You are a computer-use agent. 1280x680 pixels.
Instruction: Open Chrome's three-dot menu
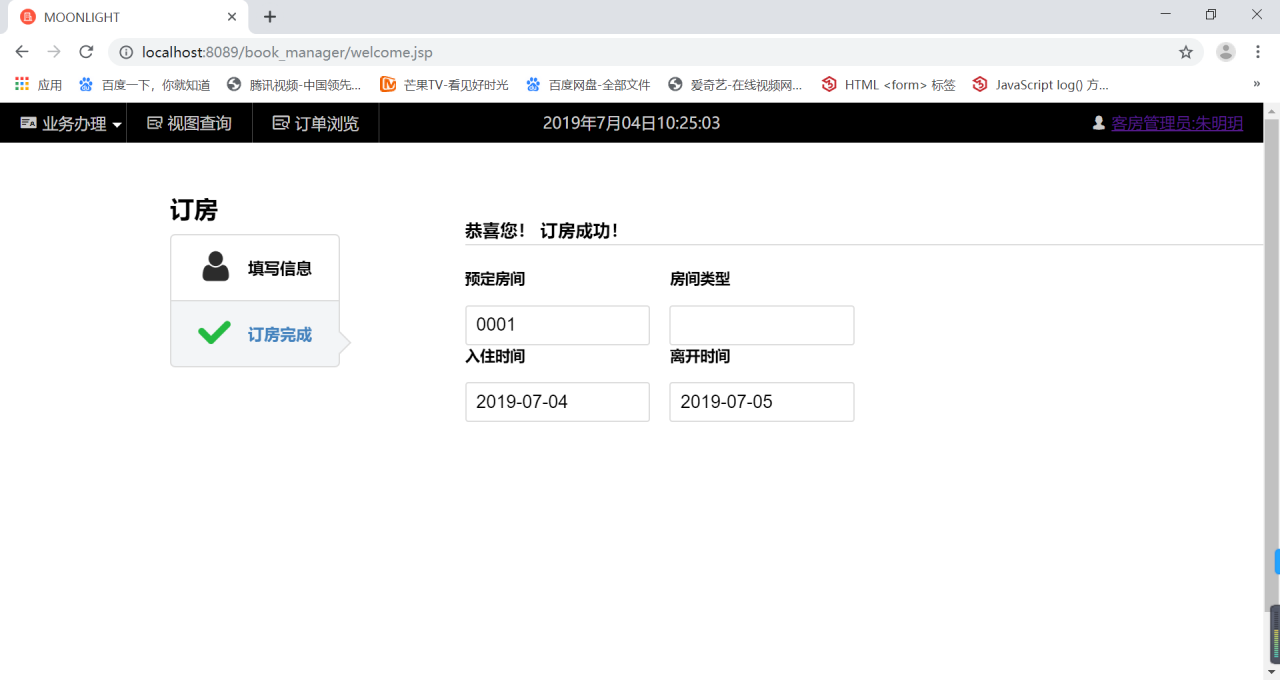(1258, 52)
